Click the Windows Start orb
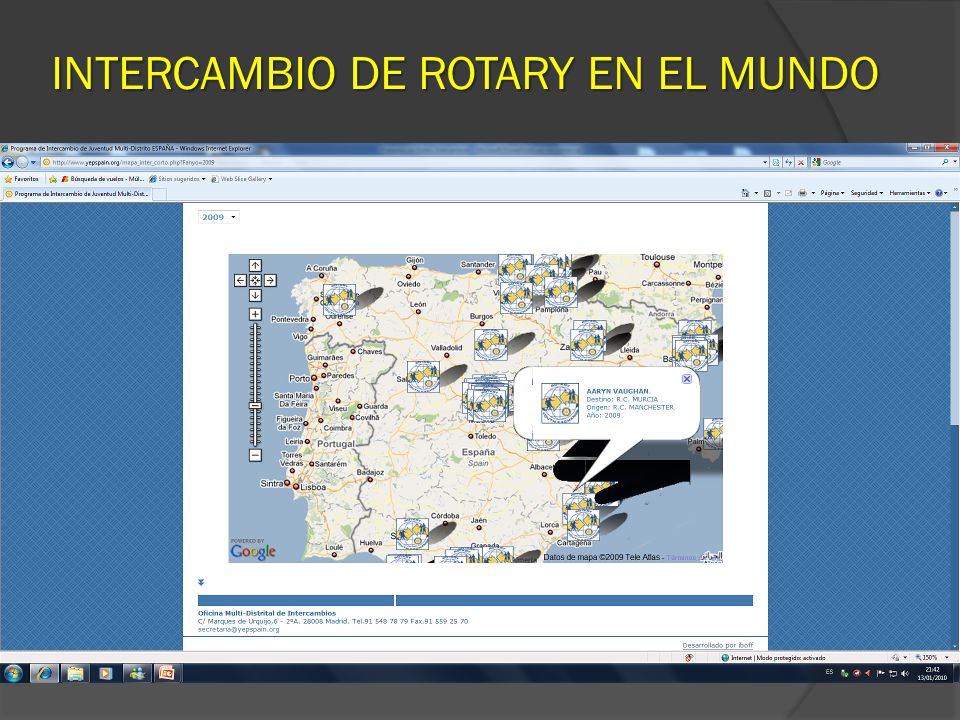The image size is (960, 720). 13,673
